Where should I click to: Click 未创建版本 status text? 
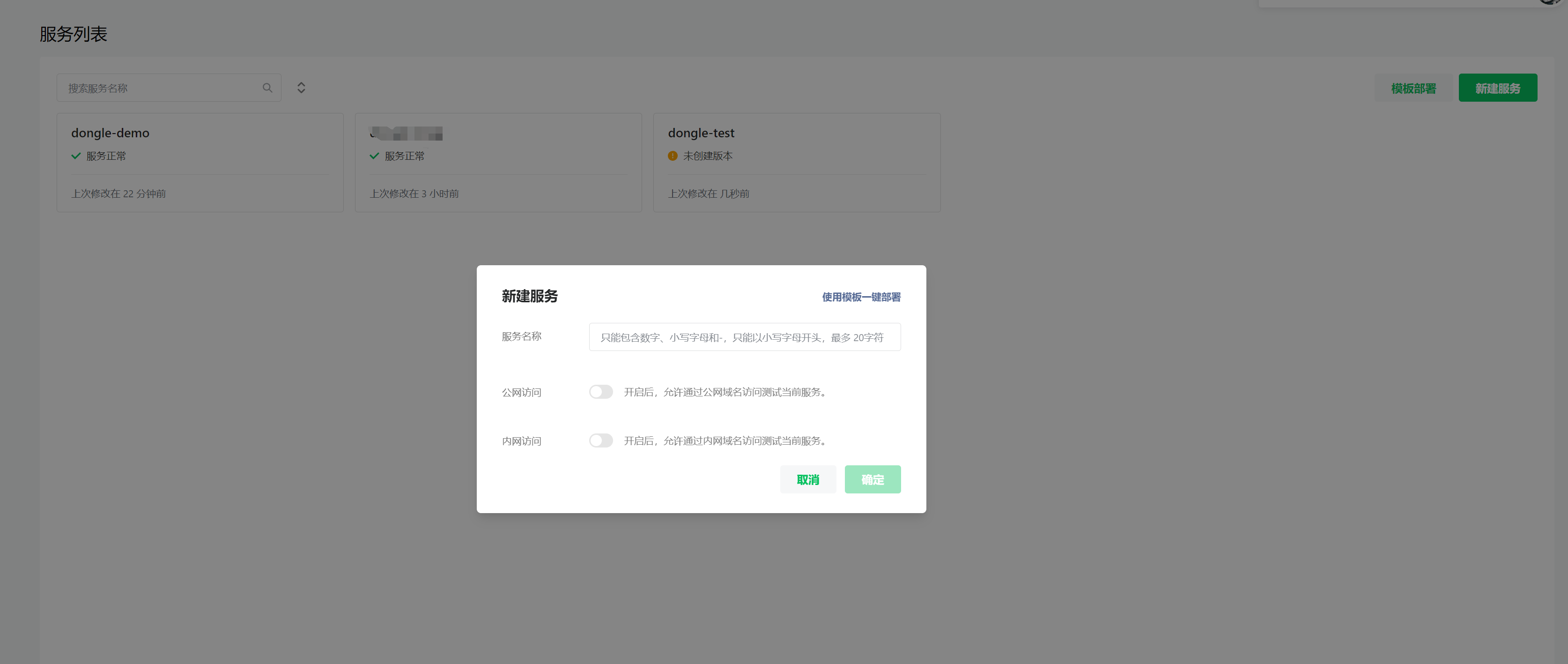(707, 156)
